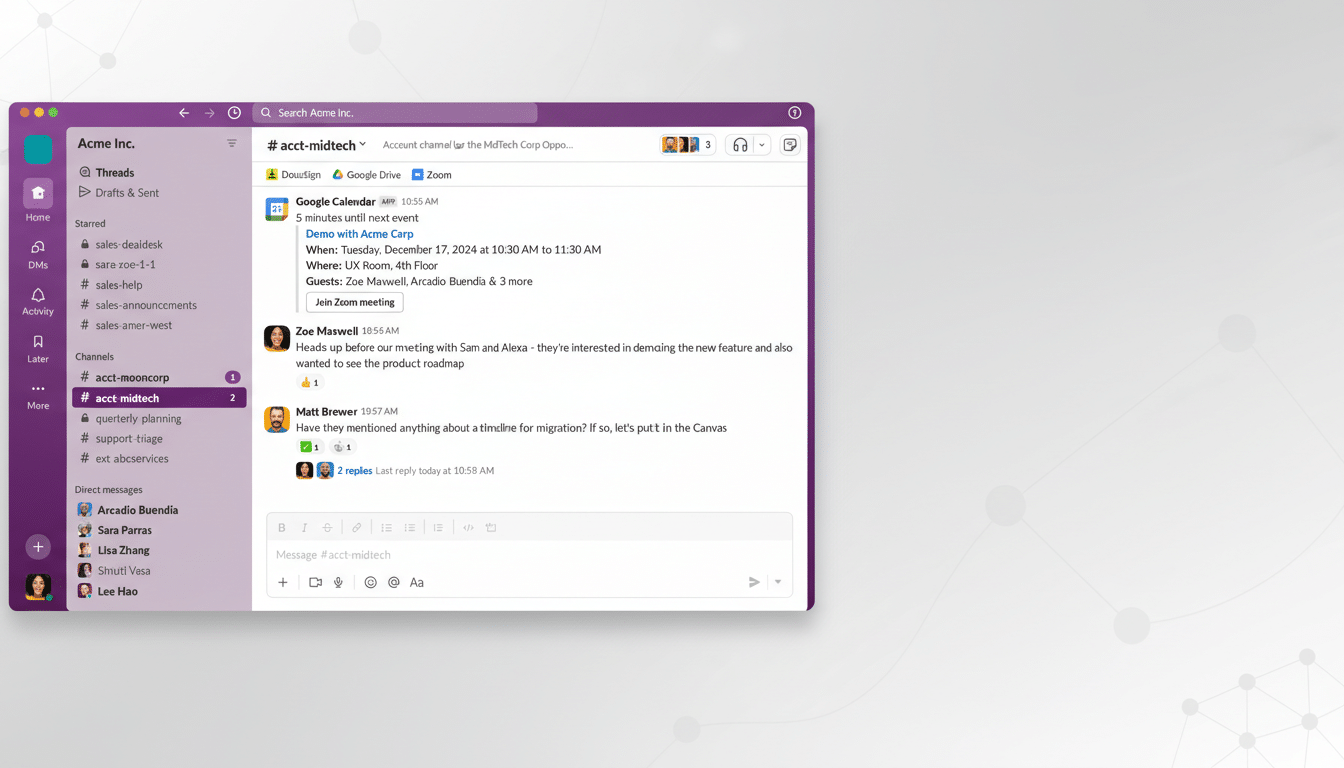1344x768 pixels.
Task: Attach a file using the plus icon
Action: [x=283, y=581]
